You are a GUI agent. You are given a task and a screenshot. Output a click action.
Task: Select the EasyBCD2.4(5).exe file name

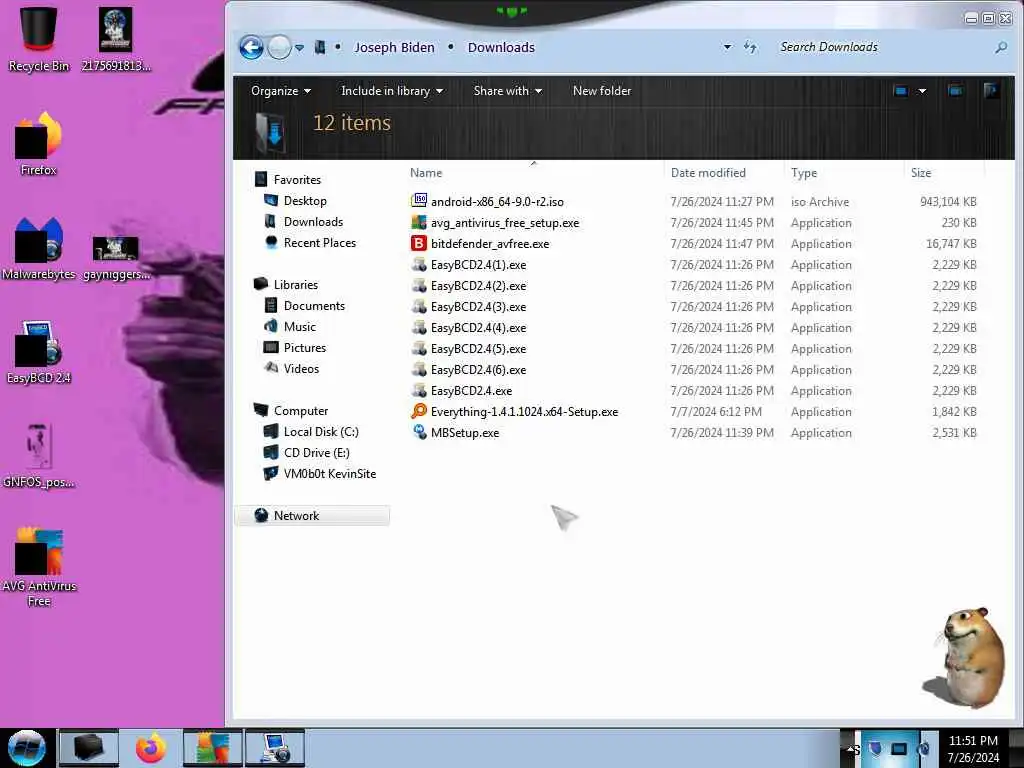point(478,348)
